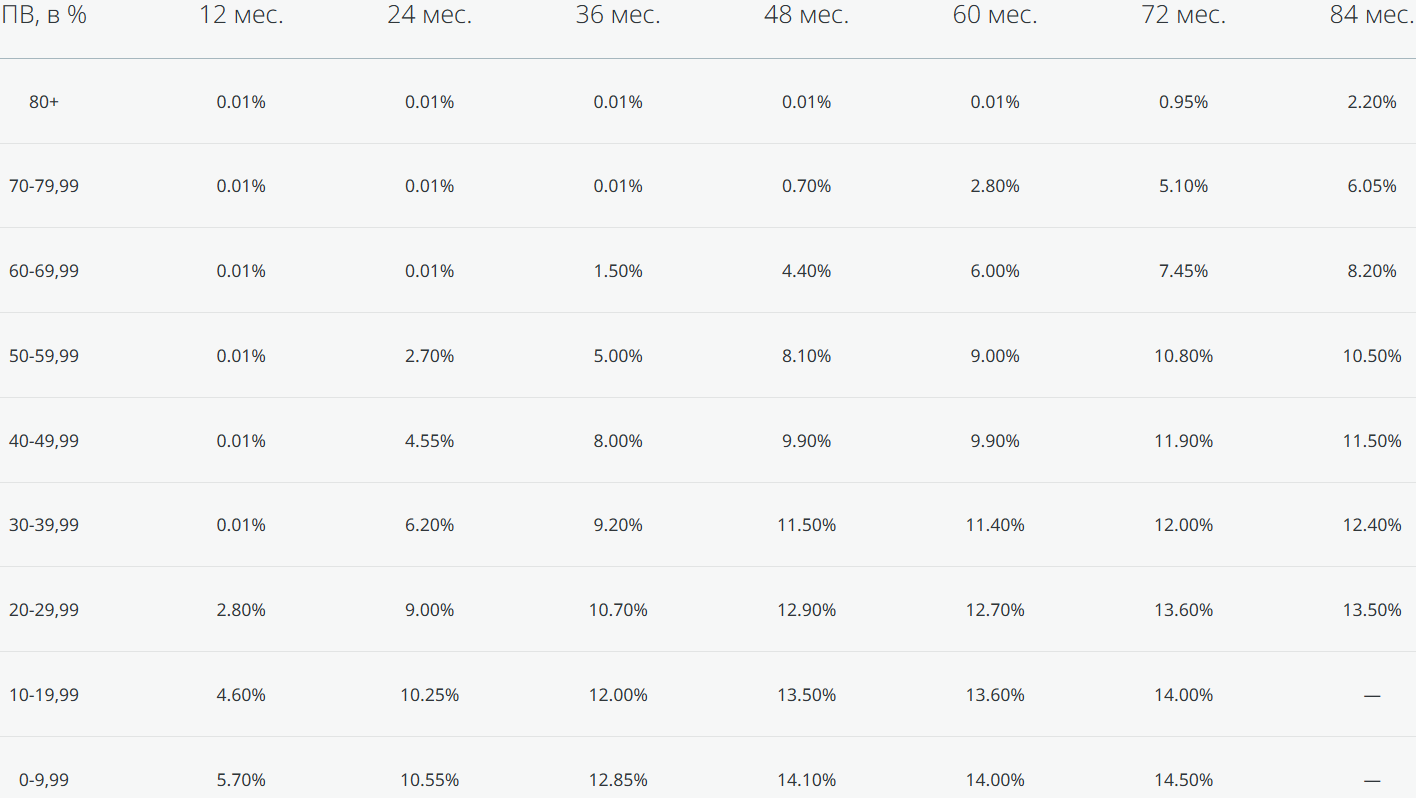Select the "80+" row label
Viewport: 1416px width, 798px height.
pos(44,102)
